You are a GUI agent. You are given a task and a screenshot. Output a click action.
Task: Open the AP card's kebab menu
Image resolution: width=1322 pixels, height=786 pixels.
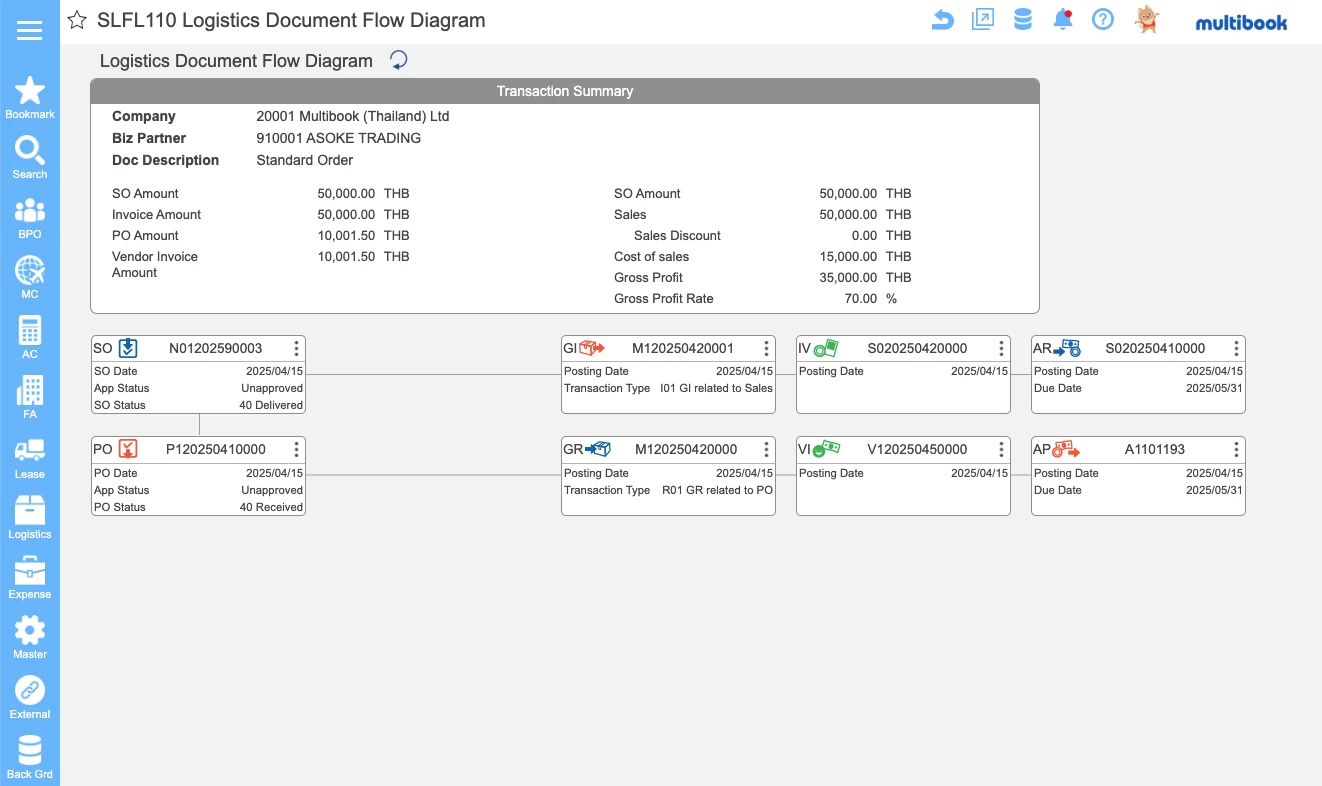[1236, 450]
